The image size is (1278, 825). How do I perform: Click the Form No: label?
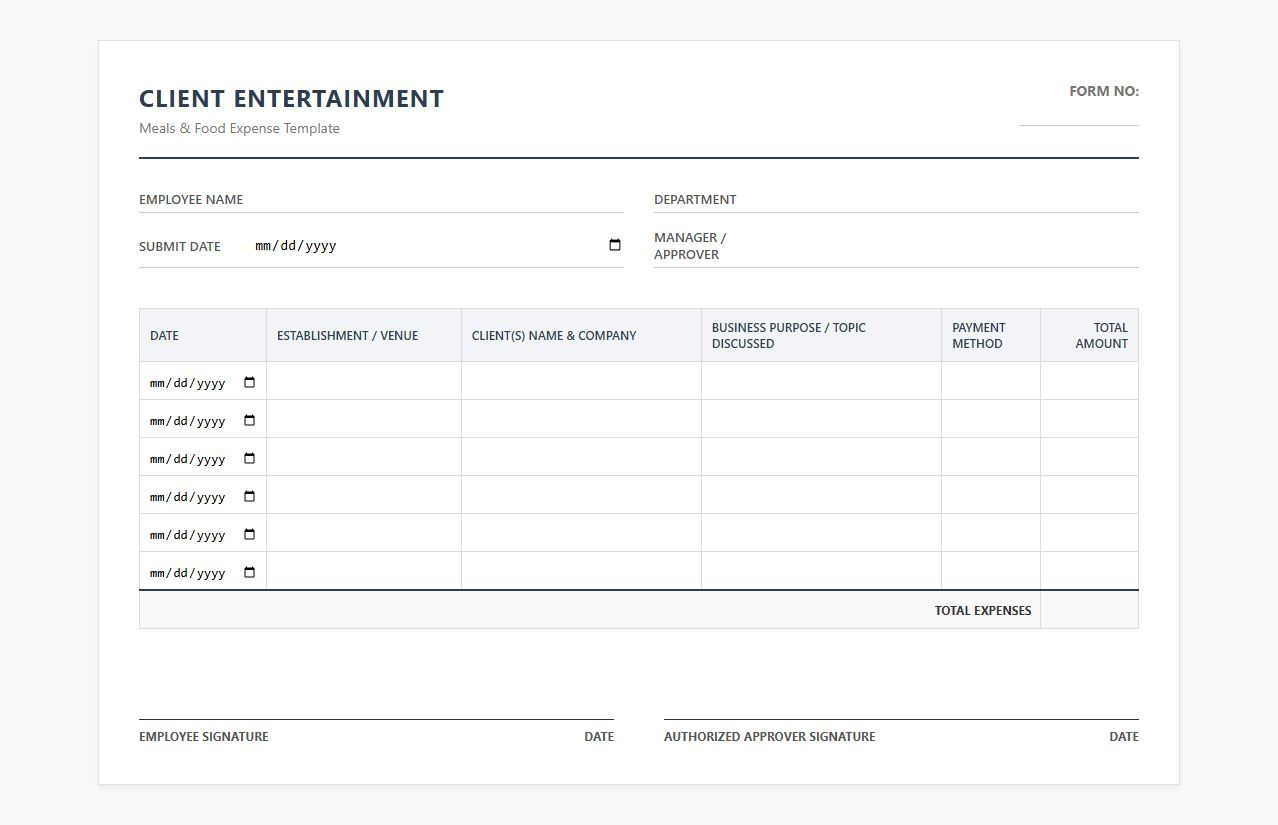point(1104,91)
